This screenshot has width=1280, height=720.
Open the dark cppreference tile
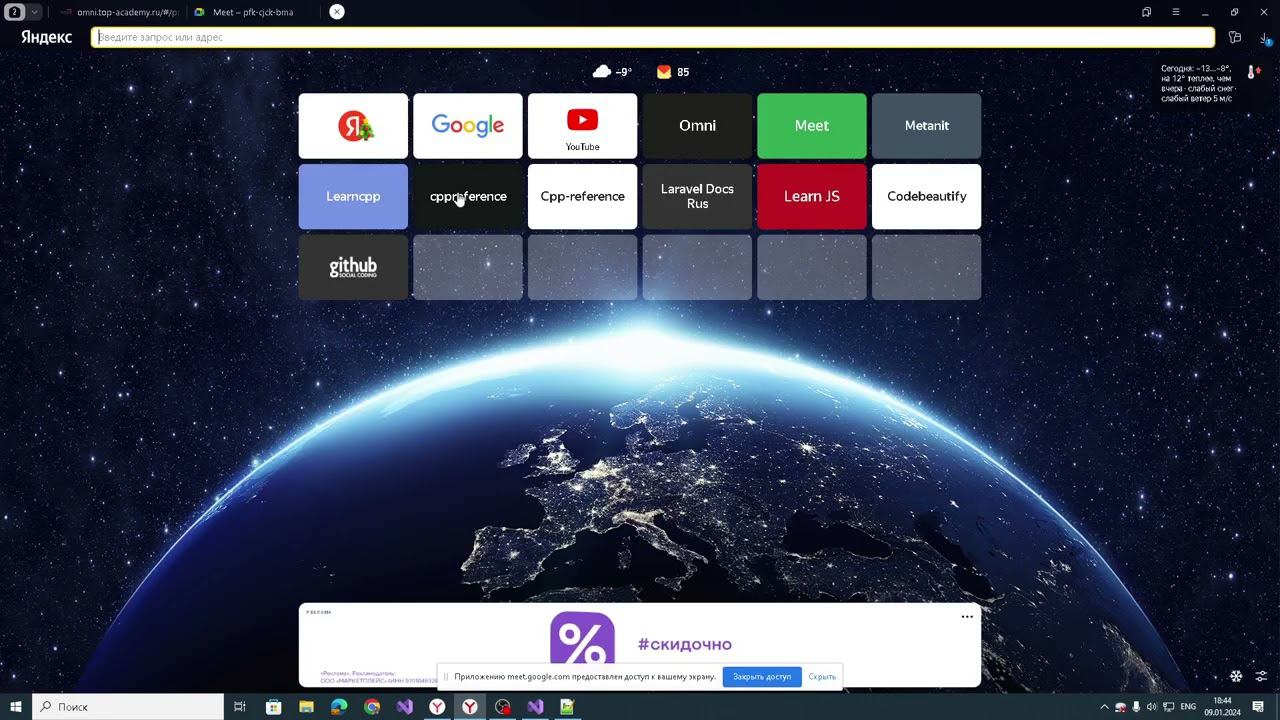point(468,197)
